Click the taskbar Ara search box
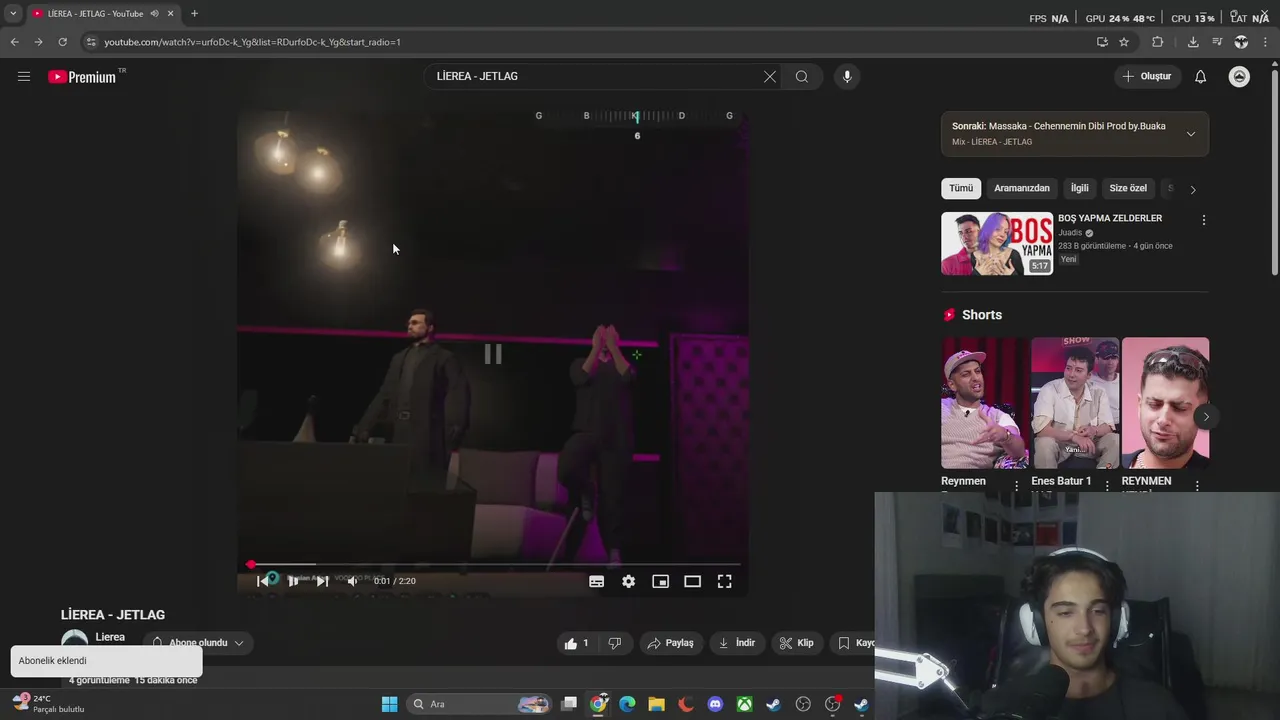The height and width of the screenshot is (720, 1280). (x=480, y=704)
